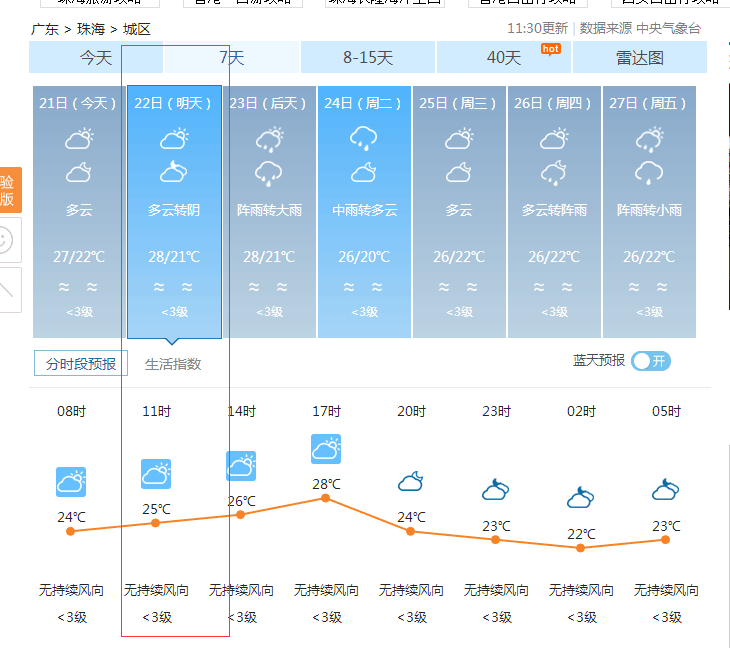This screenshot has height=648, width=730.
Task: Click the night cloudy icon for 25日
Action: click(x=459, y=173)
